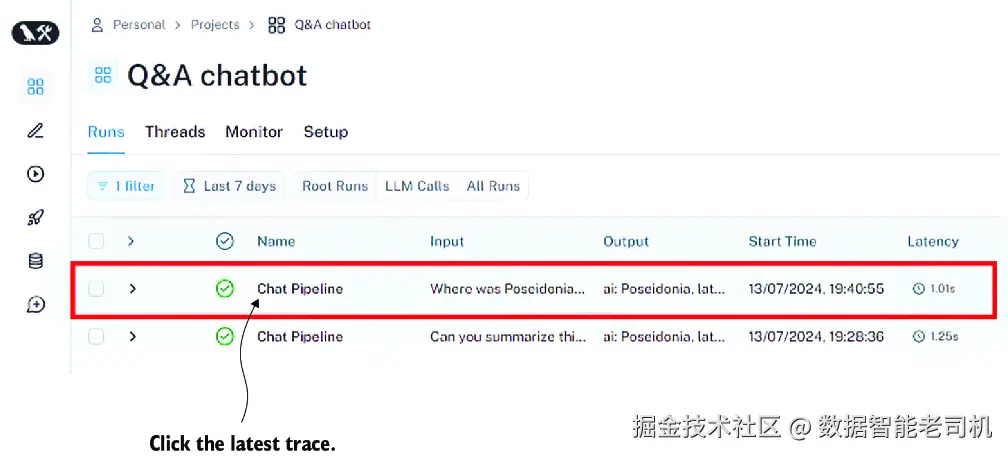Open the pencil annotation icon in sidebar
This screenshot has height=456, width=1008.
(x=35, y=130)
